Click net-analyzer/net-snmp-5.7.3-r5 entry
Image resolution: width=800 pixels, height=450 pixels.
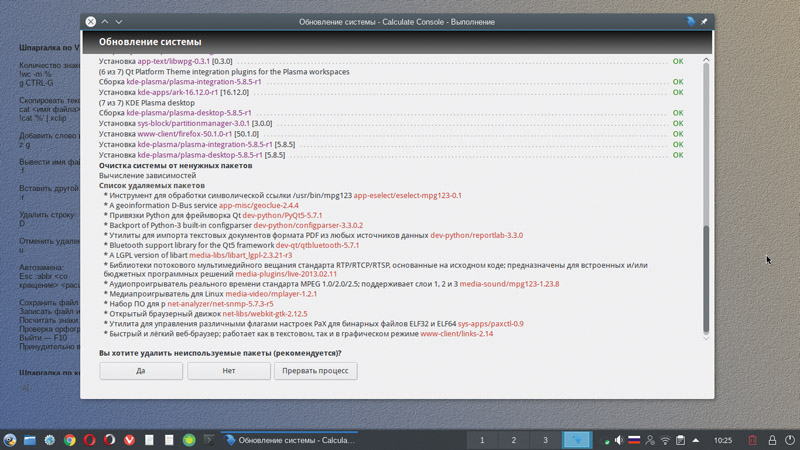pyautogui.click(x=220, y=304)
